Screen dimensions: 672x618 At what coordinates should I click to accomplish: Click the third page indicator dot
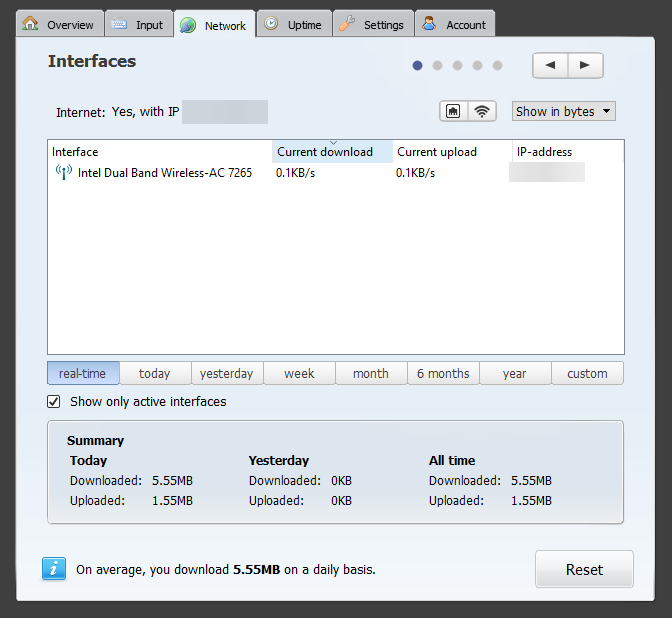(x=457, y=66)
